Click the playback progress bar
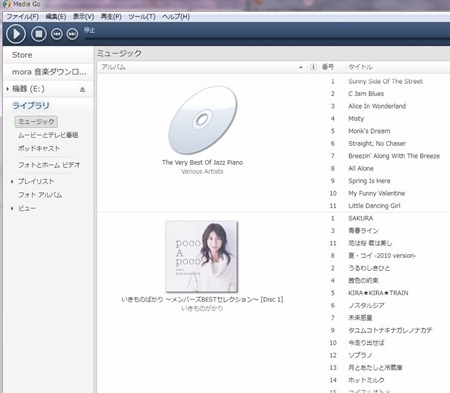Image resolution: width=450 pixels, height=393 pixels. pos(267,38)
